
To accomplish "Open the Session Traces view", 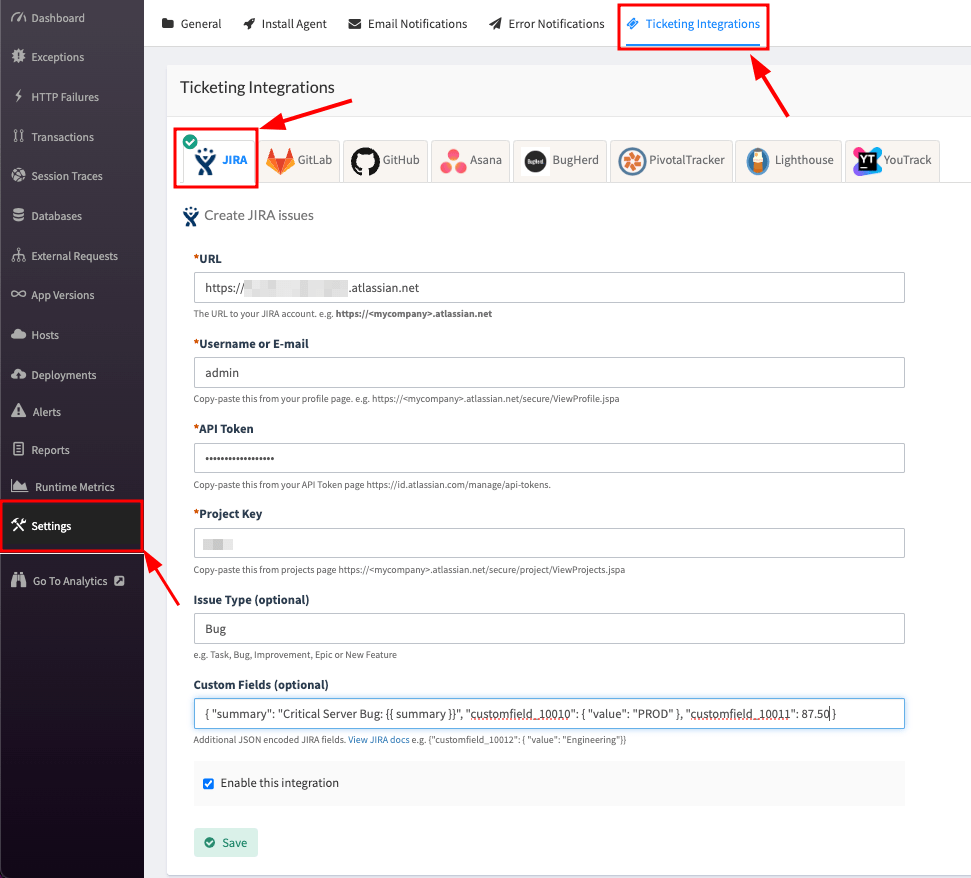I will pyautogui.click(x=67, y=176).
